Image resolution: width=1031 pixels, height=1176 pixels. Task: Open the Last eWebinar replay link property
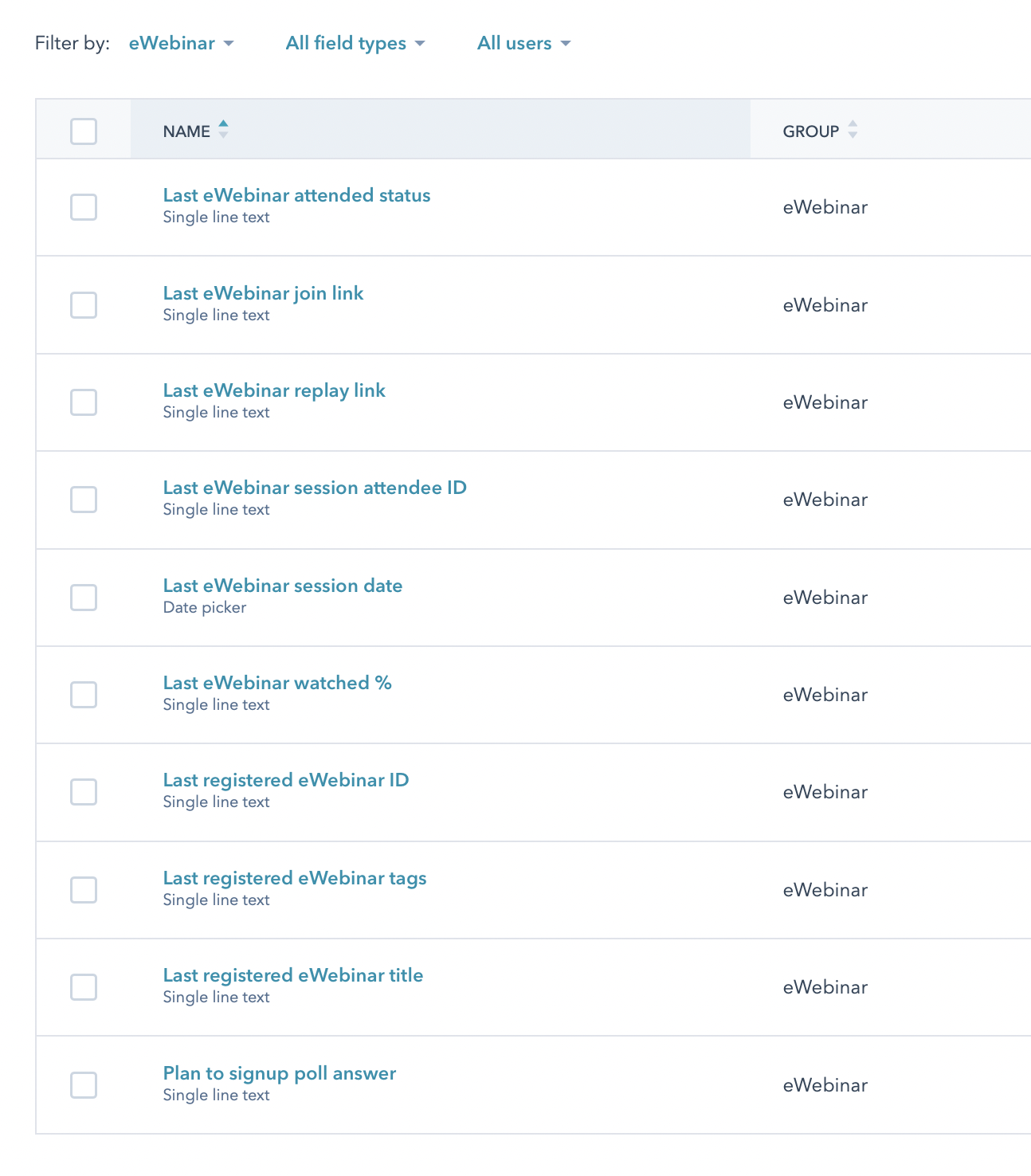274,390
